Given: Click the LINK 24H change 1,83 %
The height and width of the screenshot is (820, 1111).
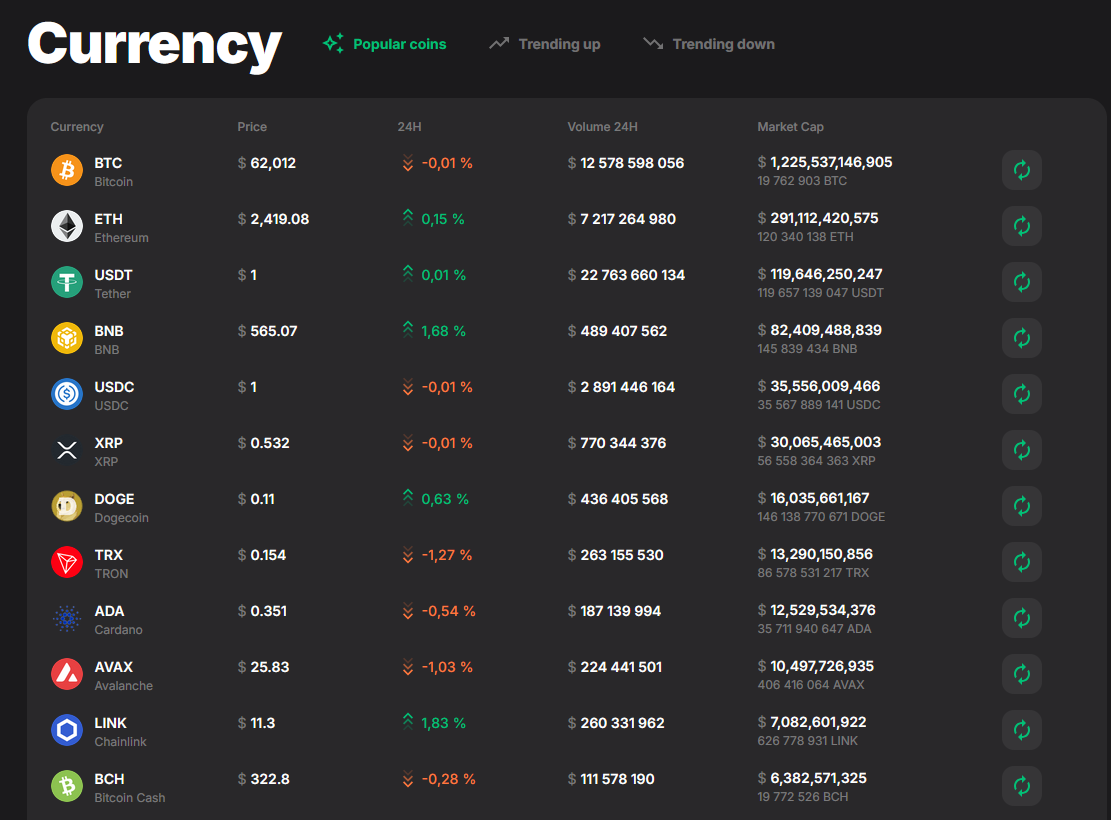Looking at the screenshot, I should [x=434, y=723].
